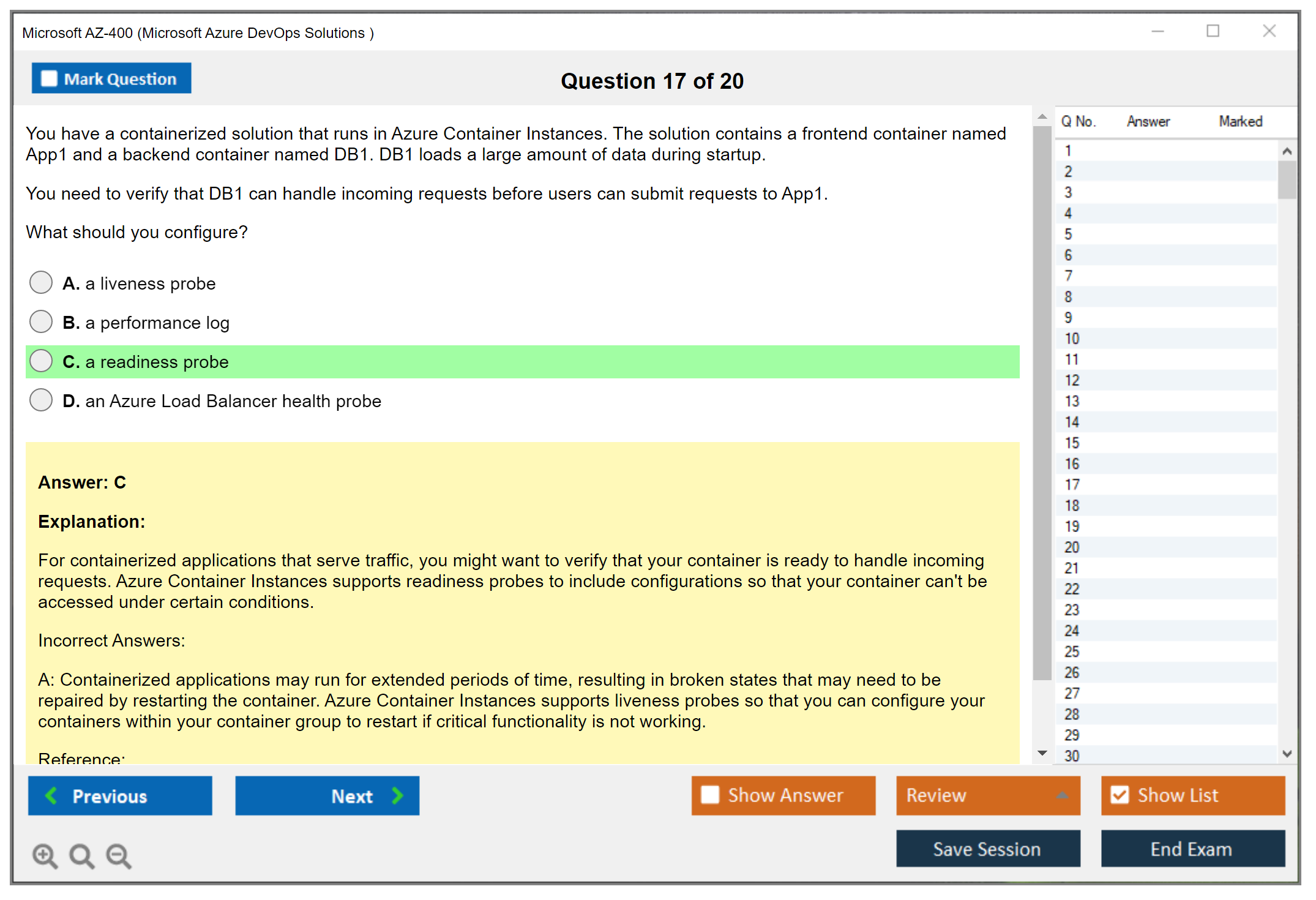Screen dimensions: 1316x900
Task: Click the reset zoom magnifier icon
Action: coord(81,855)
